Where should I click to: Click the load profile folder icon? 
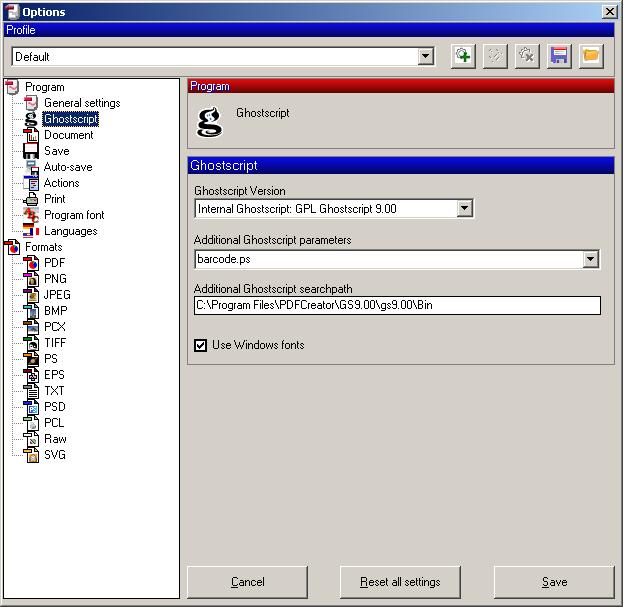click(x=591, y=56)
